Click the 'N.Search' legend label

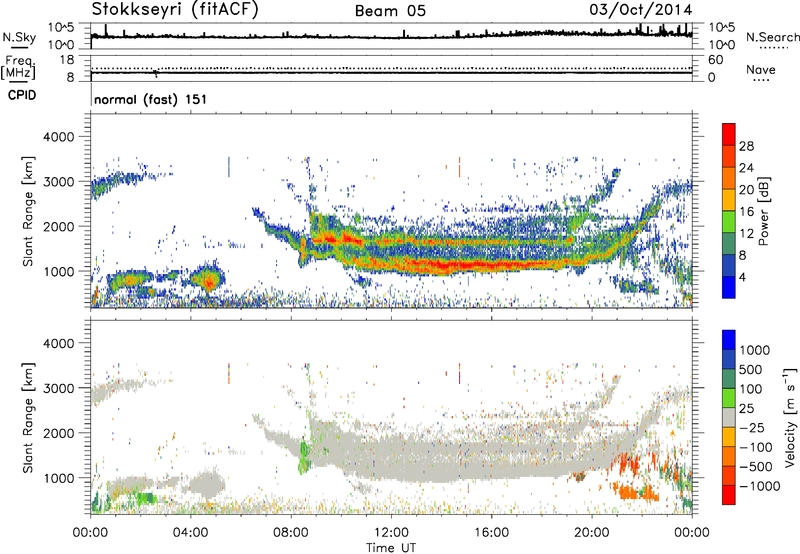pyautogui.click(x=773, y=37)
